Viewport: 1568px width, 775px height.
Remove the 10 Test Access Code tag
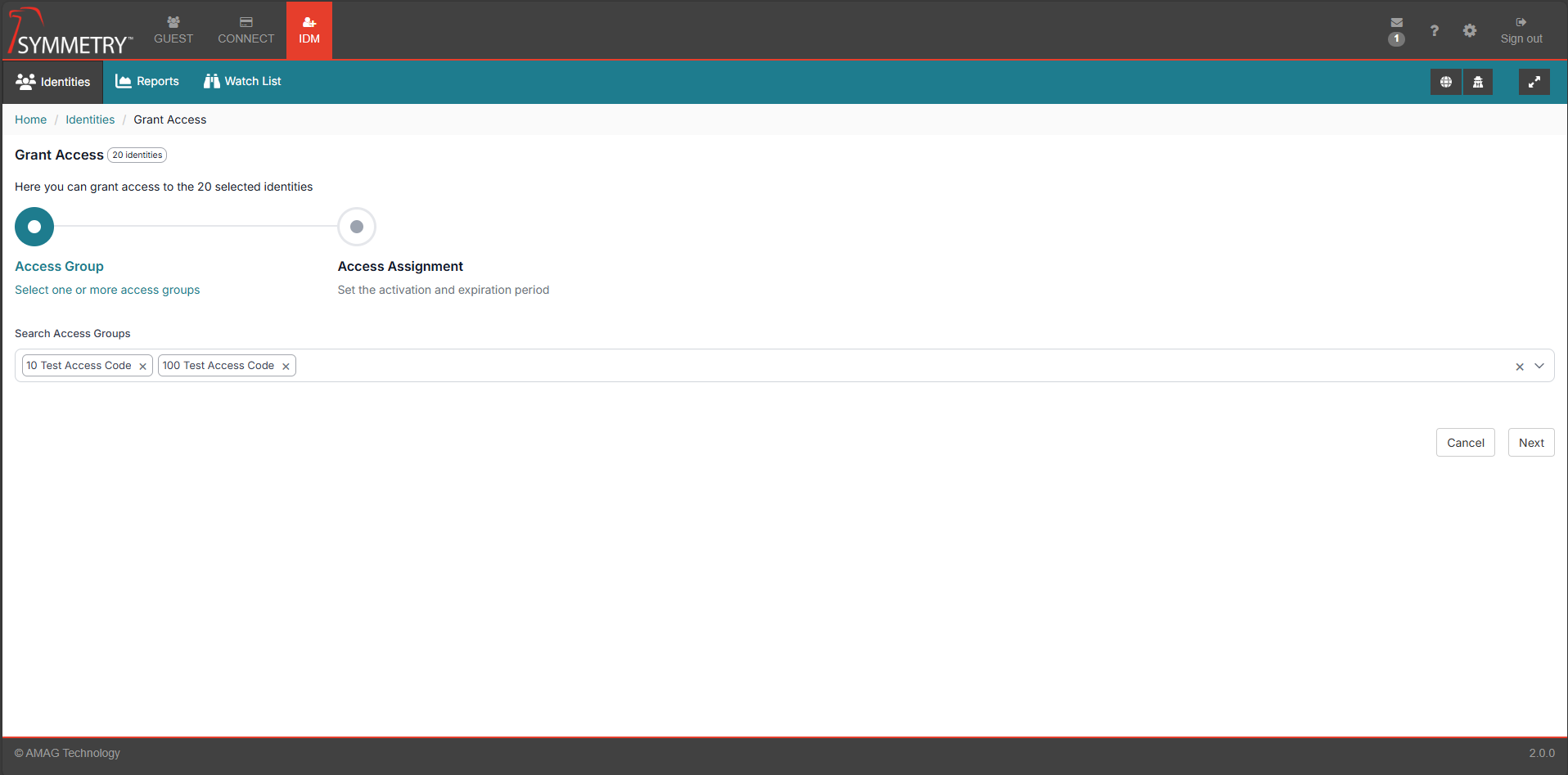pos(142,367)
